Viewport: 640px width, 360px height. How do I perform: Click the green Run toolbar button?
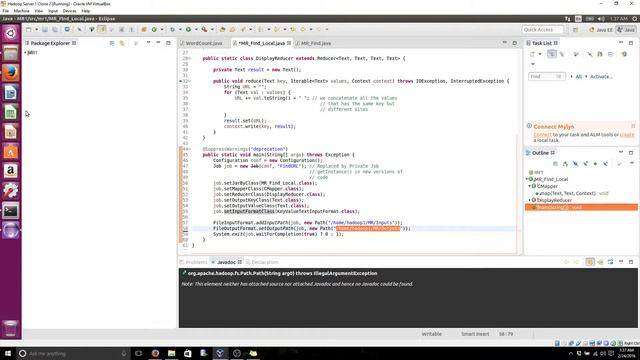(188, 29)
